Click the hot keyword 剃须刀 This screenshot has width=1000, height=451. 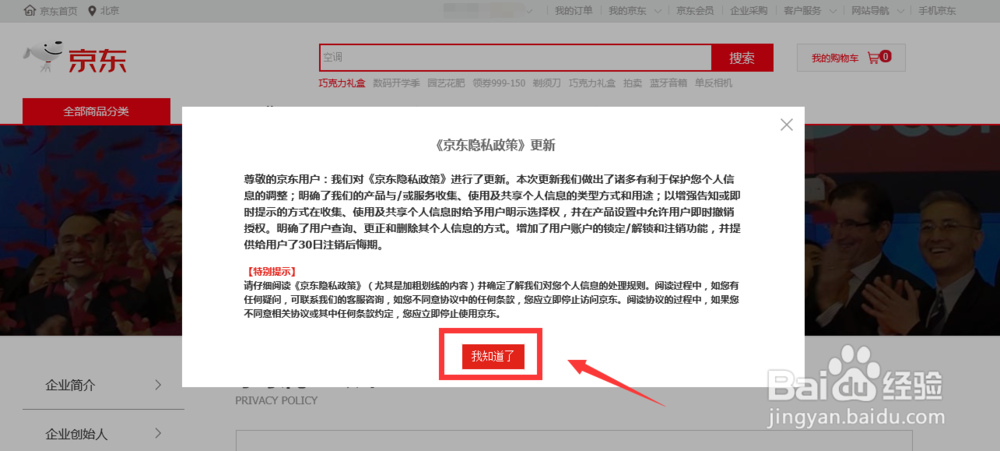tap(547, 83)
